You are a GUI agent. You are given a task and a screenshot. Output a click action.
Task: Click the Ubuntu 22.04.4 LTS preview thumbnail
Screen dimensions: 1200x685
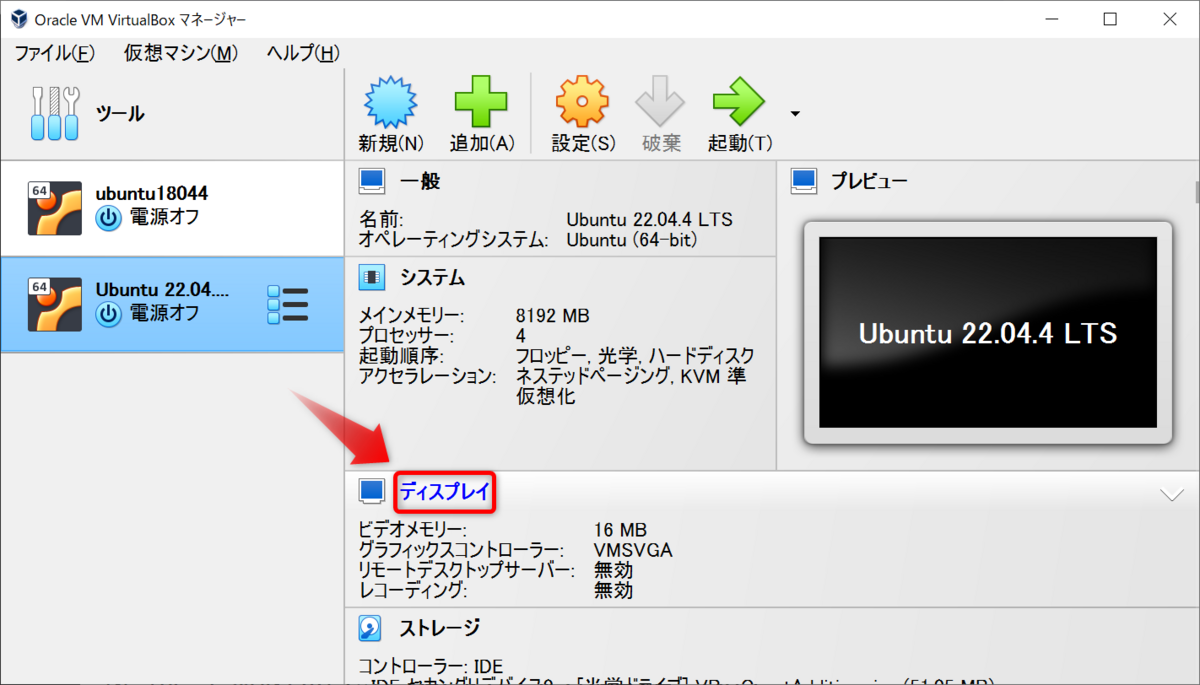click(988, 332)
